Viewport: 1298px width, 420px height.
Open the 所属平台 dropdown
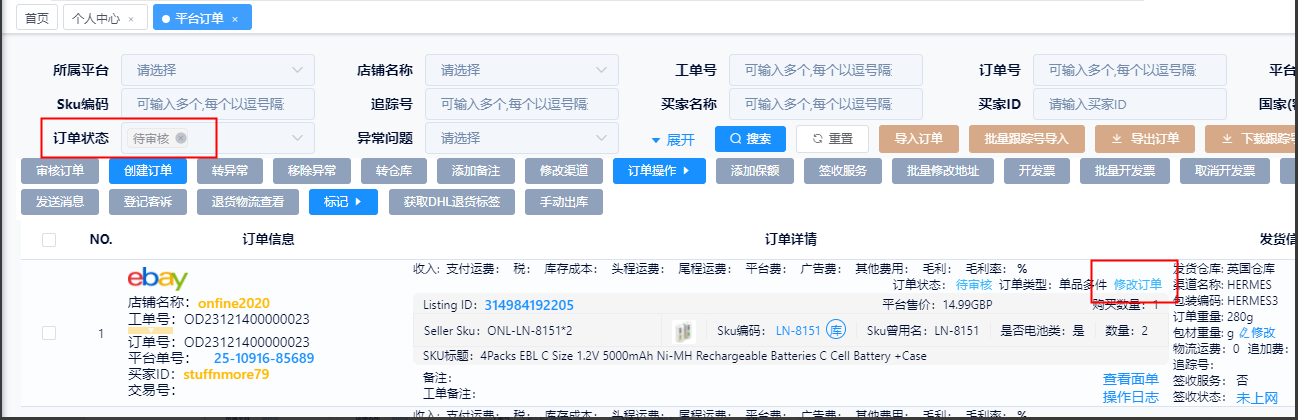click(218, 70)
